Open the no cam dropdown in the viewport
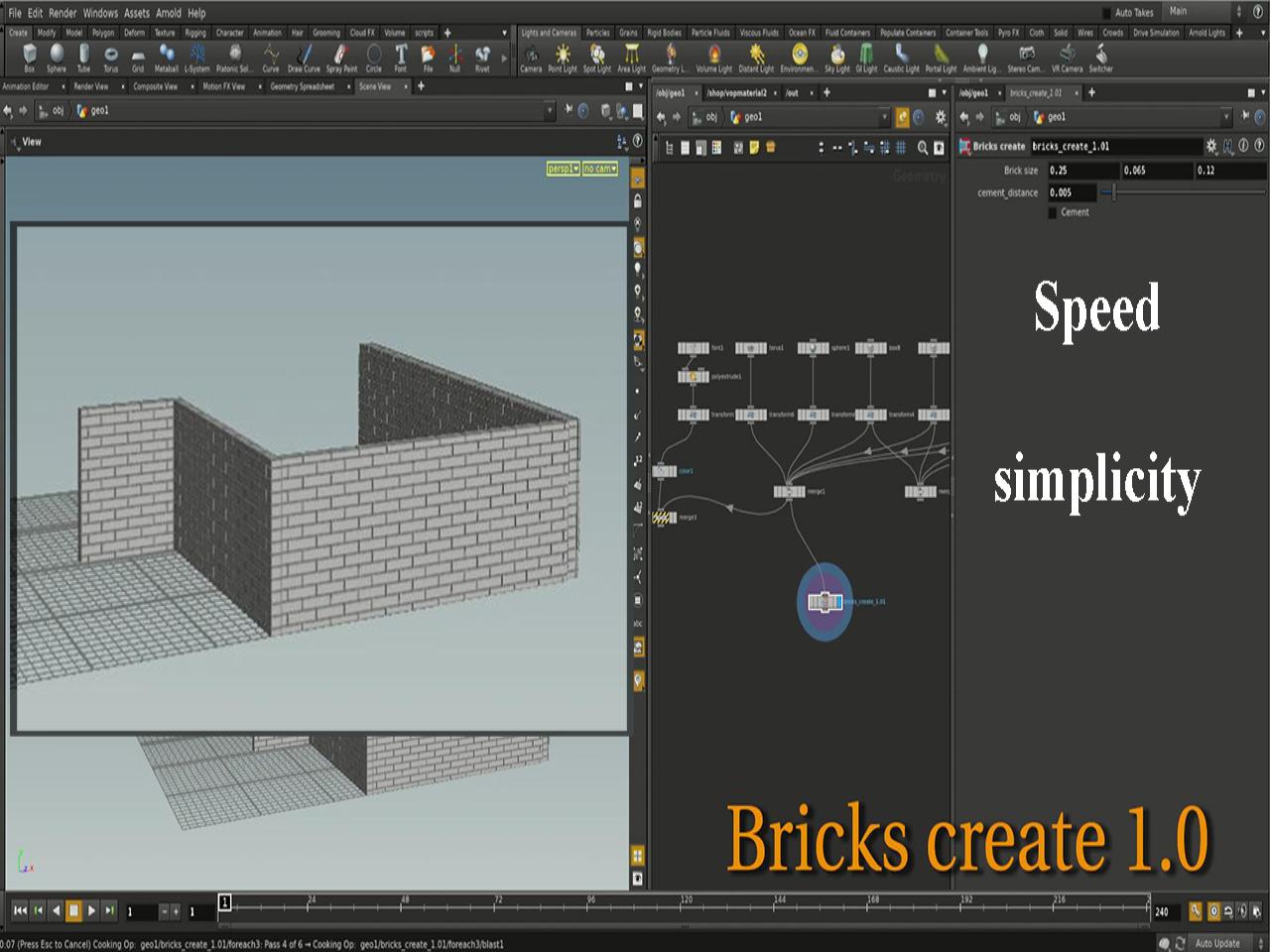Image resolution: width=1270 pixels, height=952 pixels. (599, 169)
